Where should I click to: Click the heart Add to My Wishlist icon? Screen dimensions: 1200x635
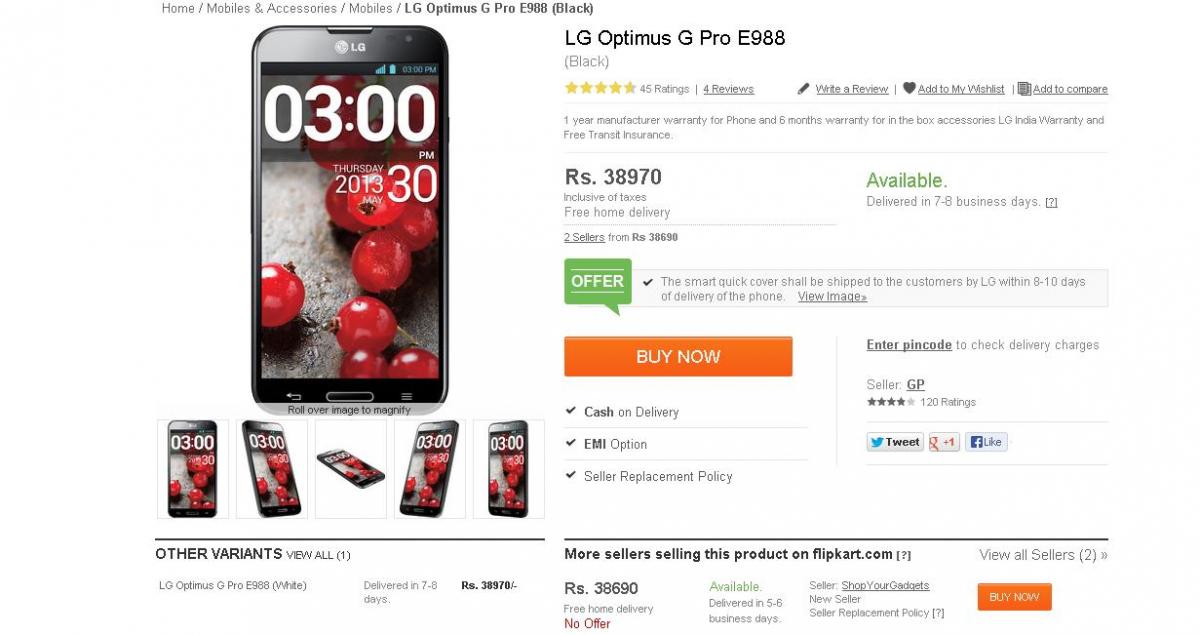click(909, 88)
